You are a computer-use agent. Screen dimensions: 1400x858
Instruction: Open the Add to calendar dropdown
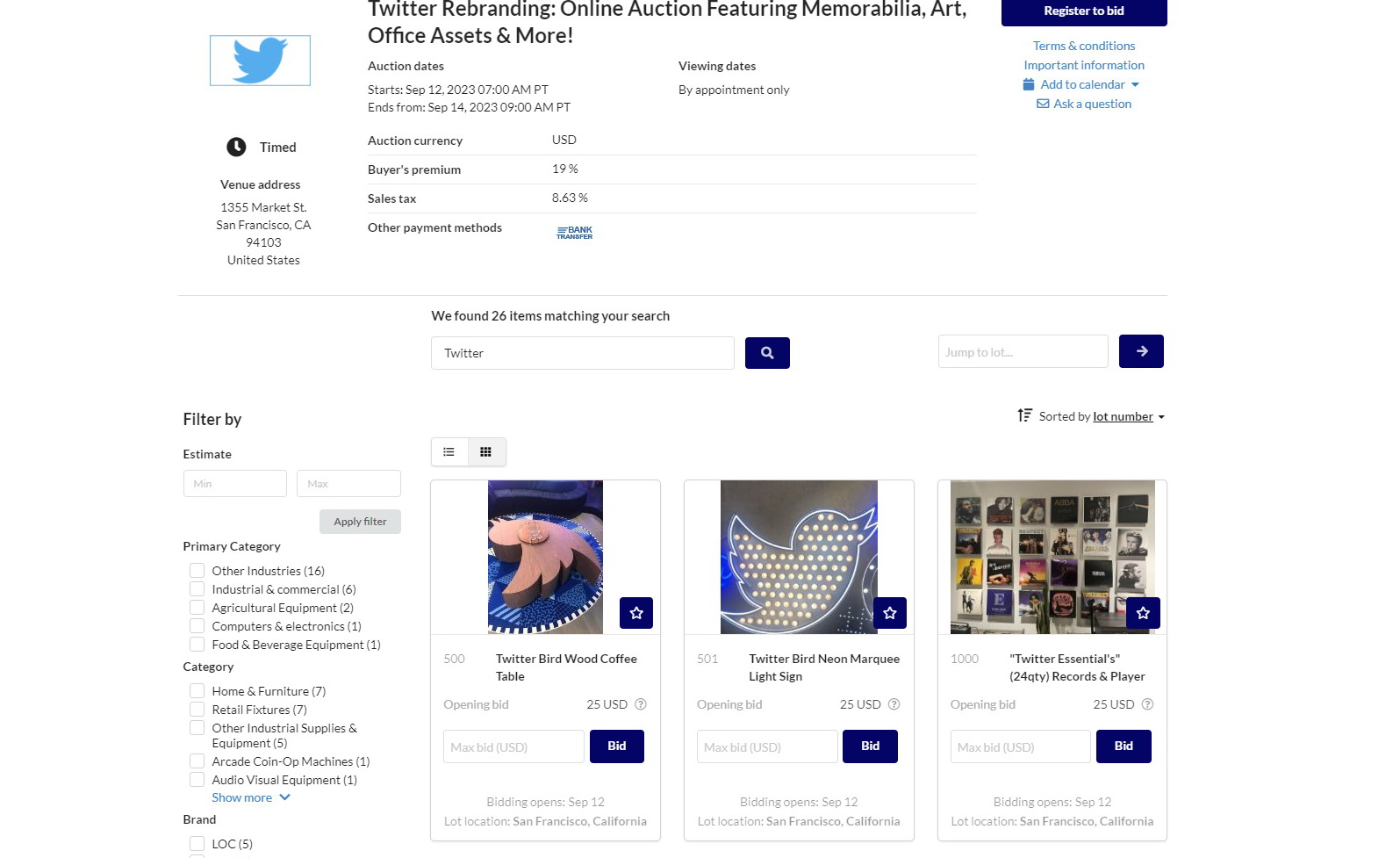click(1082, 84)
